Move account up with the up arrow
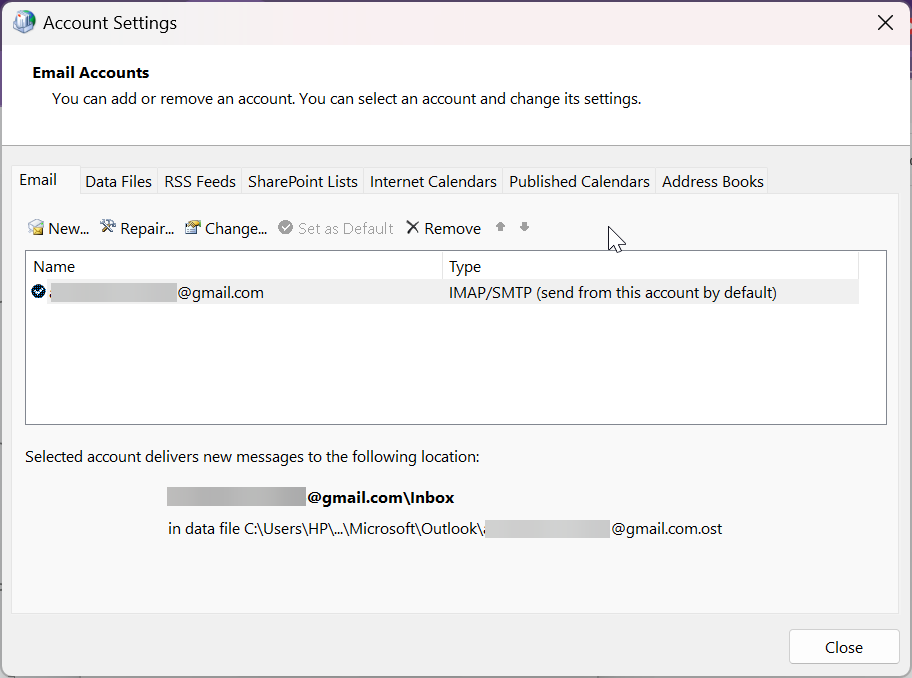The height and width of the screenshot is (678, 912). (x=500, y=227)
